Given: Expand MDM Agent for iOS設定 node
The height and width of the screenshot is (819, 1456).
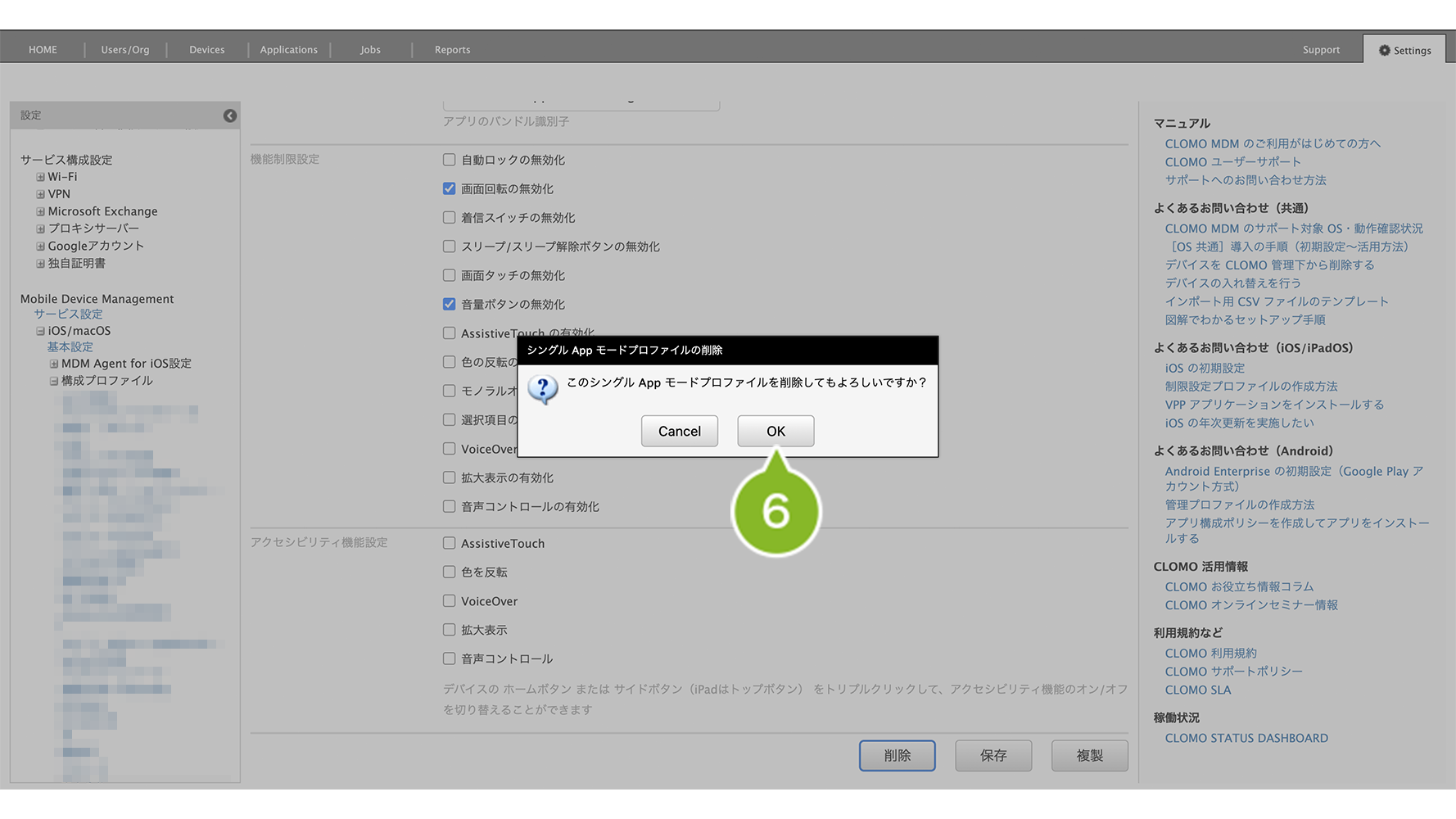Looking at the screenshot, I should pos(54,364).
